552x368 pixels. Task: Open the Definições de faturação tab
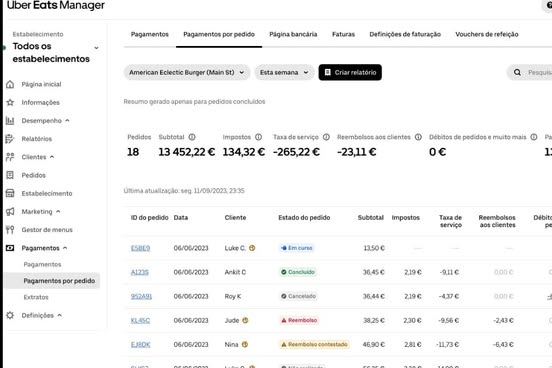pos(405,34)
